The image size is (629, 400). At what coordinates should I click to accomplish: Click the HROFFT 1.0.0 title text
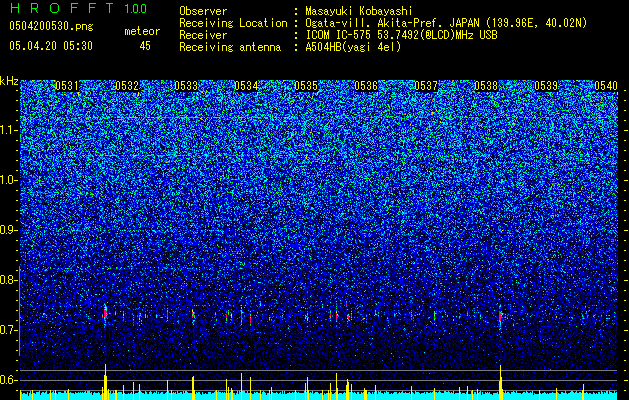click(x=78, y=8)
